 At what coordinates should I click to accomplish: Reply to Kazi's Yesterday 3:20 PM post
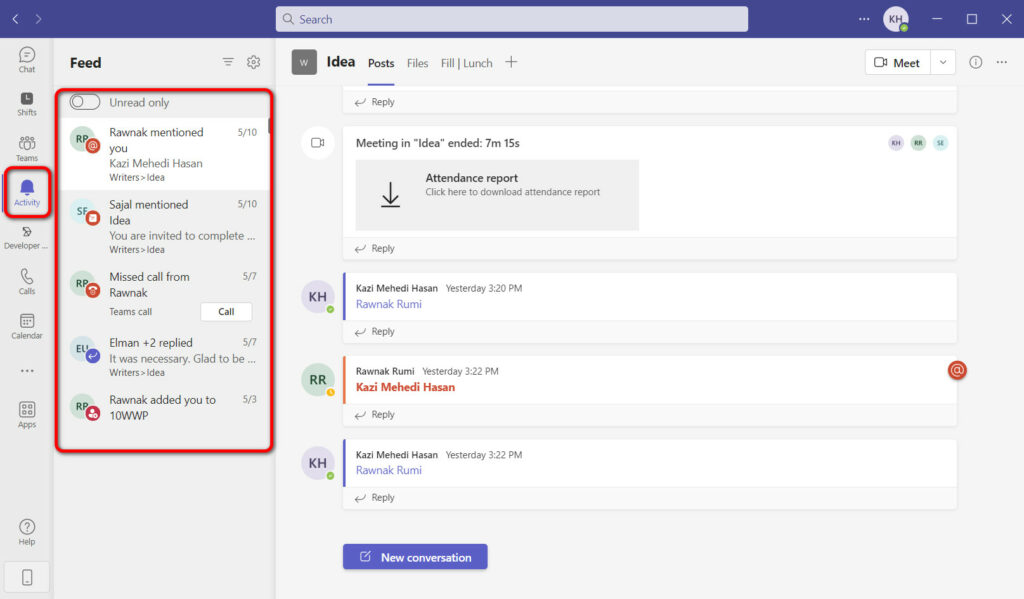(x=376, y=331)
